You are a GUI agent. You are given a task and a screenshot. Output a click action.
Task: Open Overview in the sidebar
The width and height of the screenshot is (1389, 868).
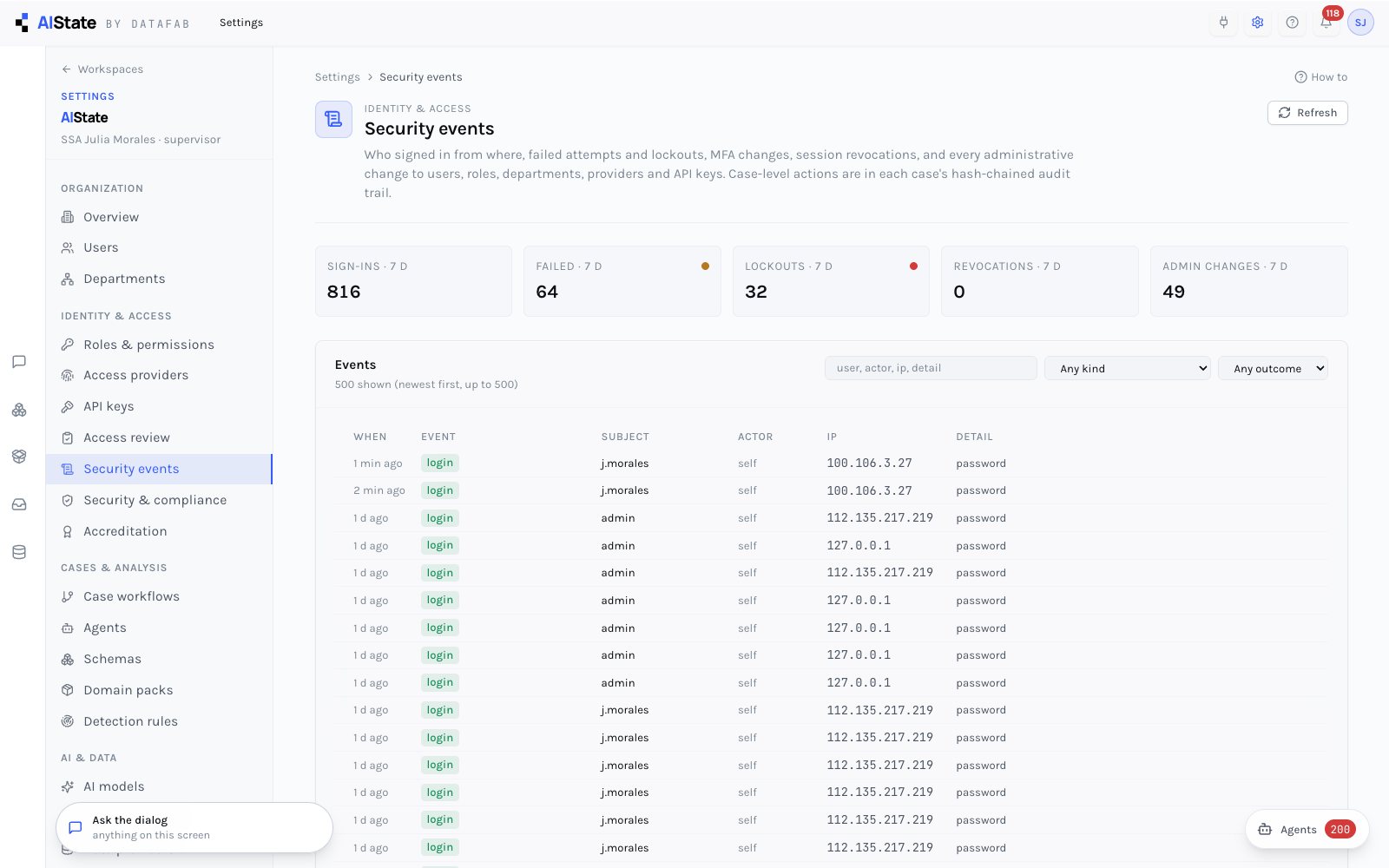click(159, 217)
